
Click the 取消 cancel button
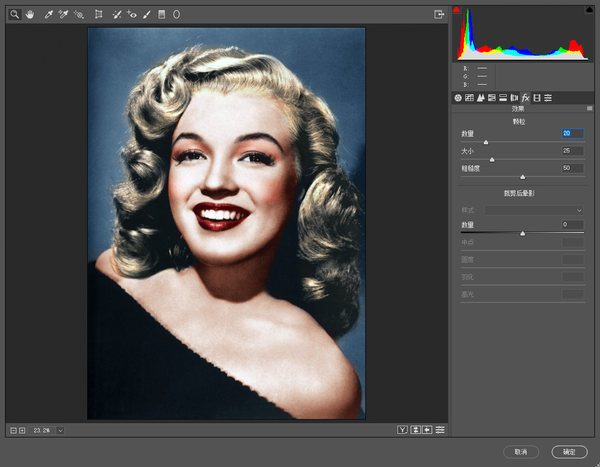[x=522, y=451]
